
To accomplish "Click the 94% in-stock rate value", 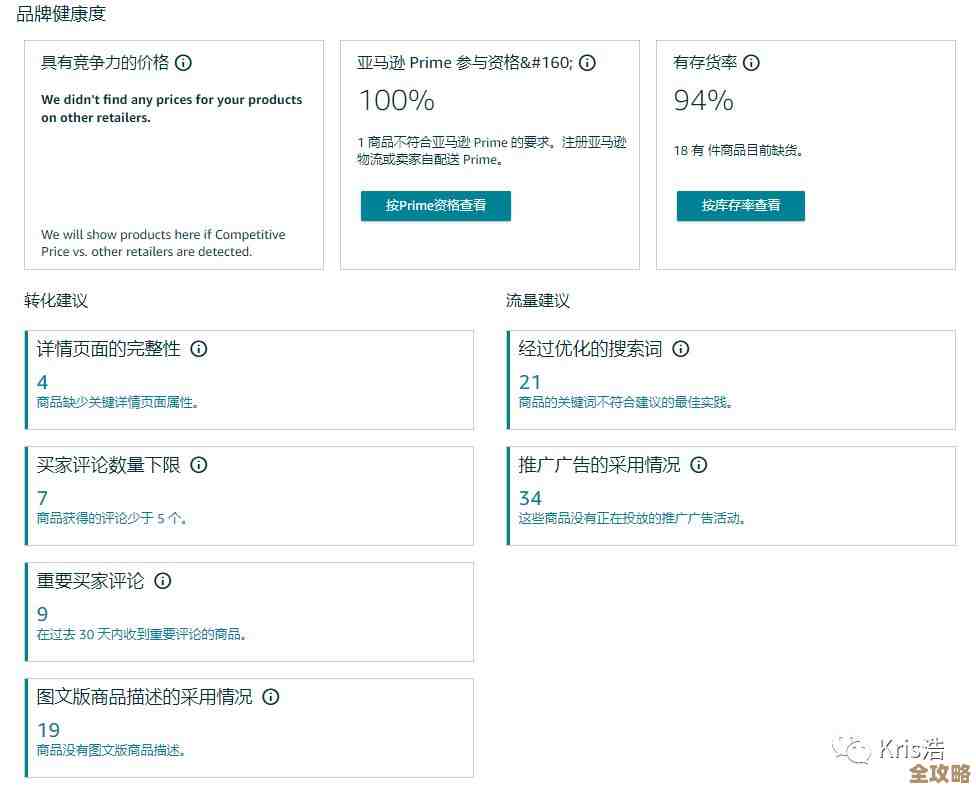I will click(x=704, y=100).
